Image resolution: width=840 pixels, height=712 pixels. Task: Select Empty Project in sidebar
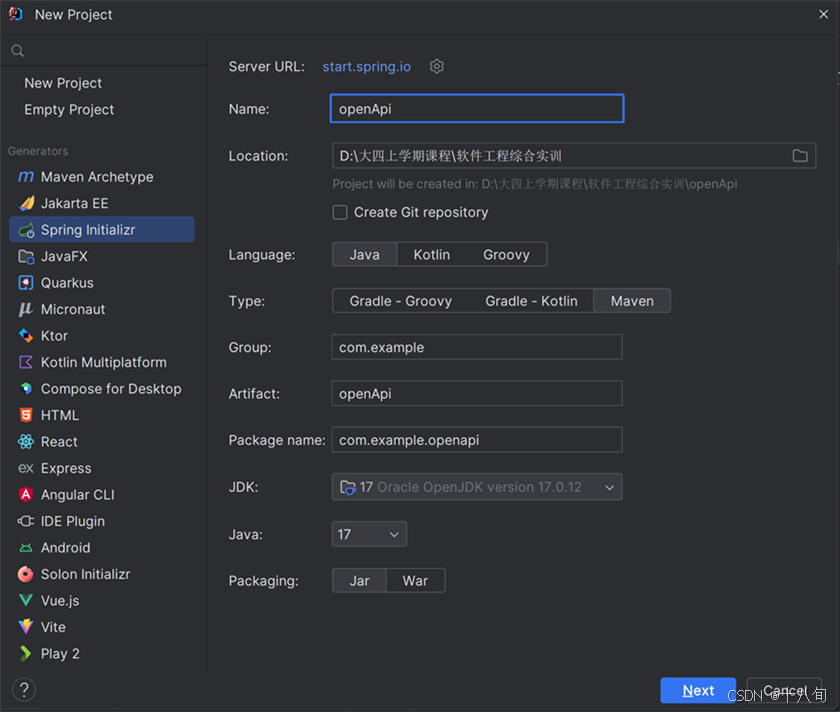[x=69, y=110]
